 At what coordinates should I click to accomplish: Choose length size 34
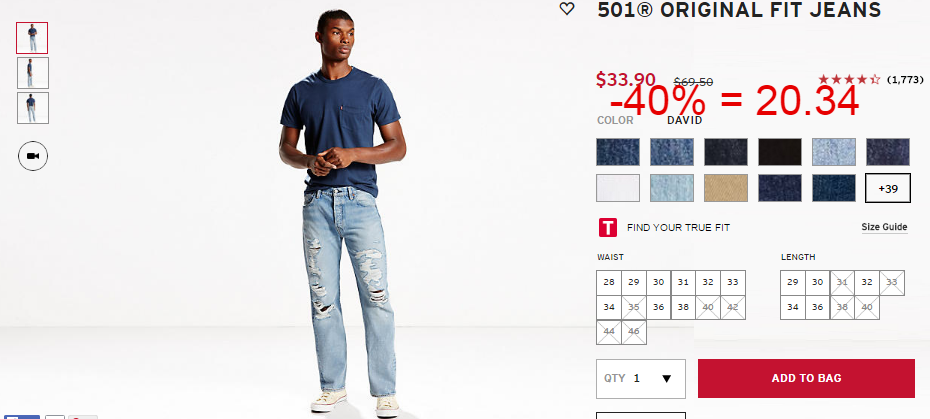coord(793,307)
